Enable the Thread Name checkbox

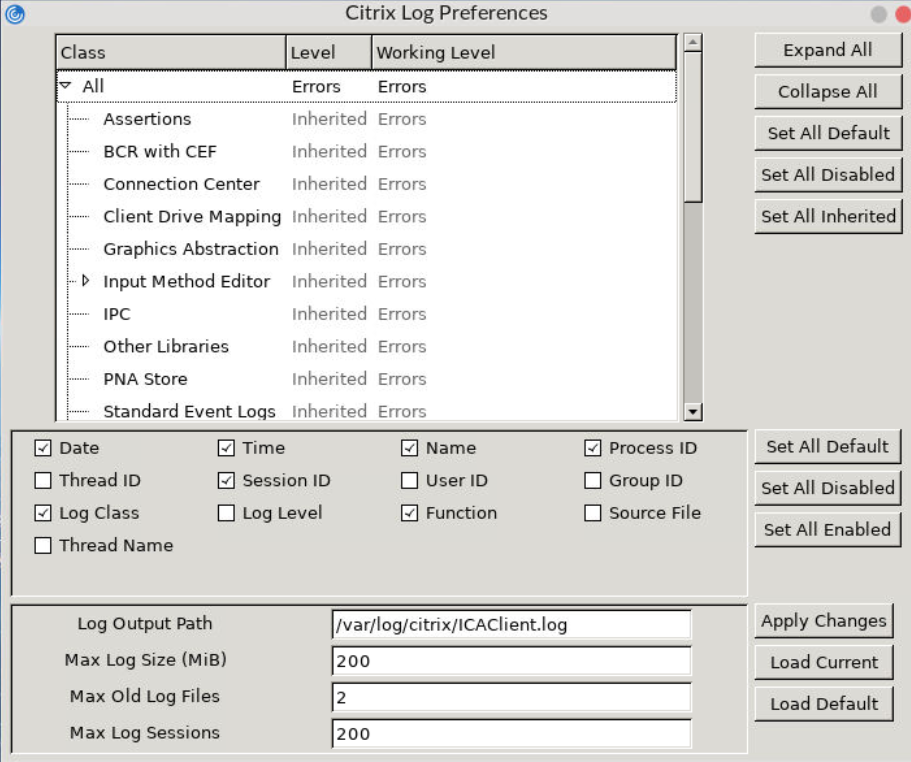42,545
